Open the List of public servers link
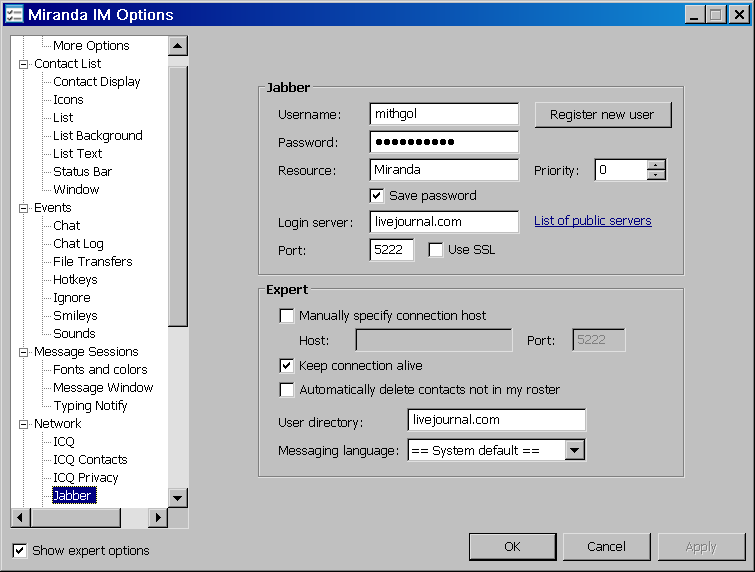Screen dimensions: 755x572 tap(593, 221)
